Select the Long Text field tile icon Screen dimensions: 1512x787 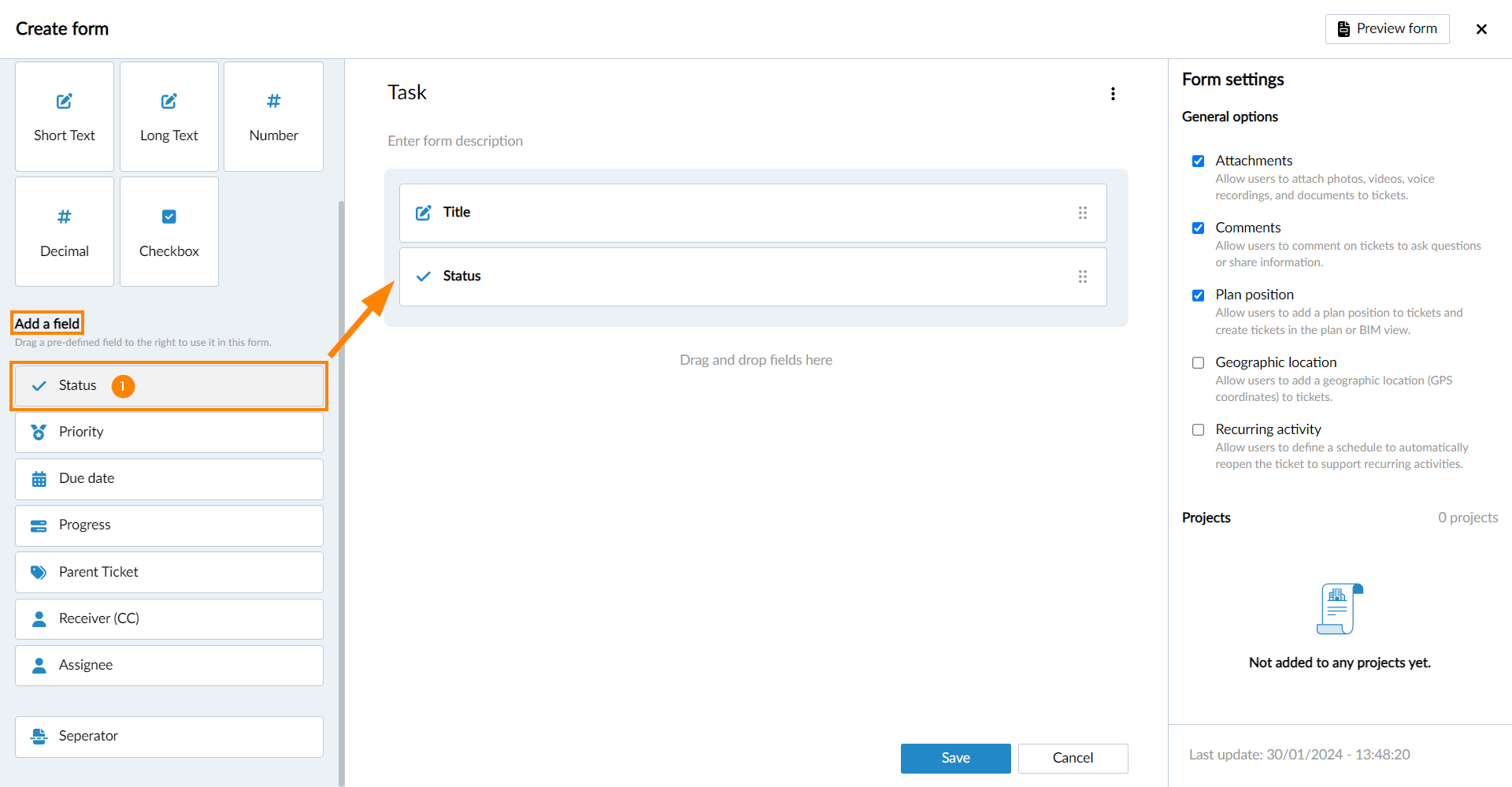[169, 102]
